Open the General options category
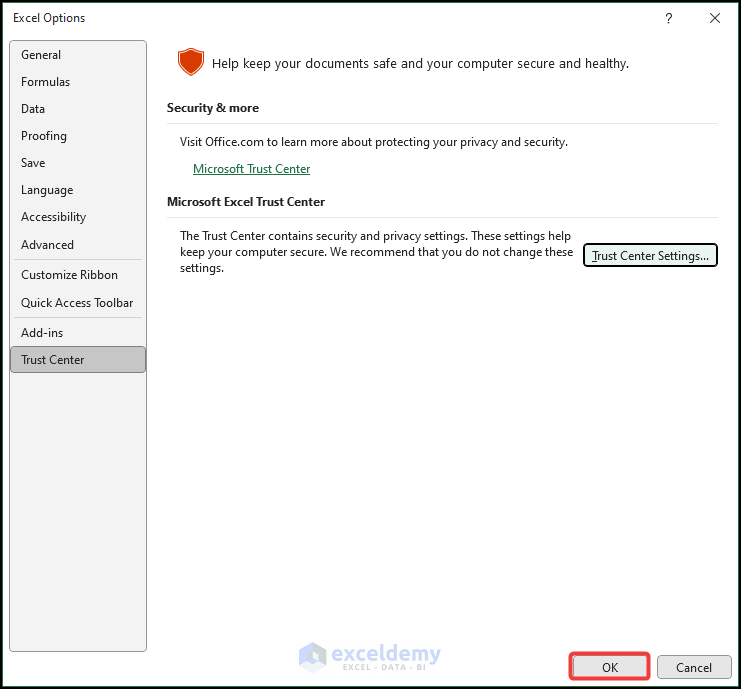Viewport: 741px width, 689px height. coord(78,55)
